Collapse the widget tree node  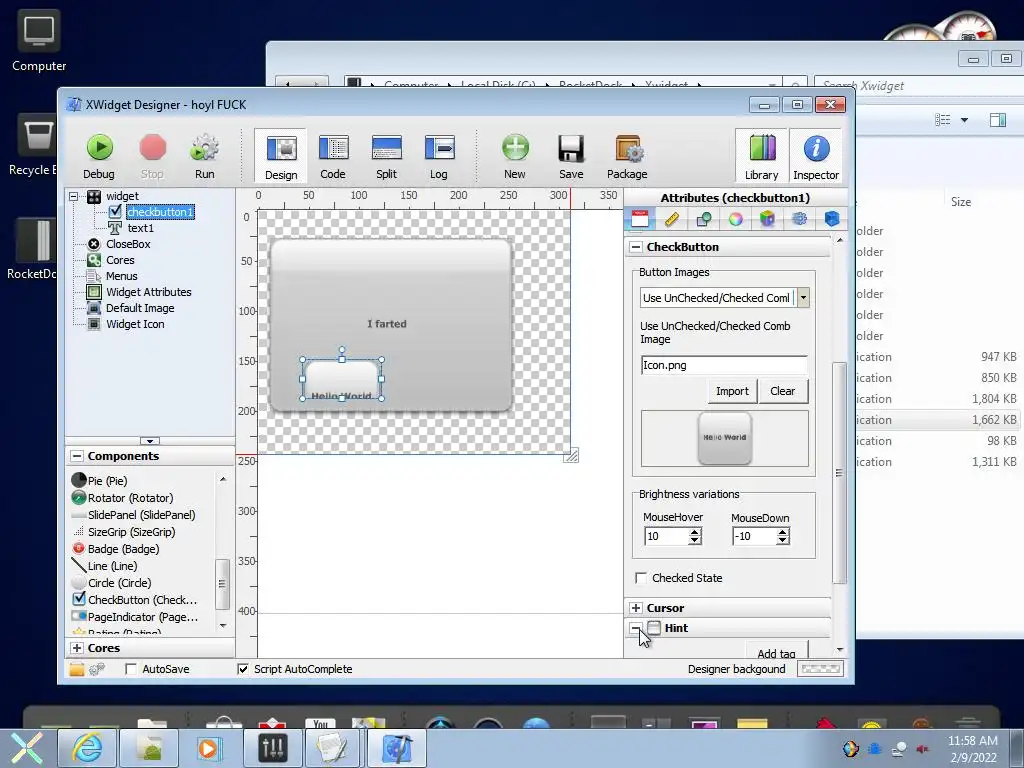[x=74, y=196]
